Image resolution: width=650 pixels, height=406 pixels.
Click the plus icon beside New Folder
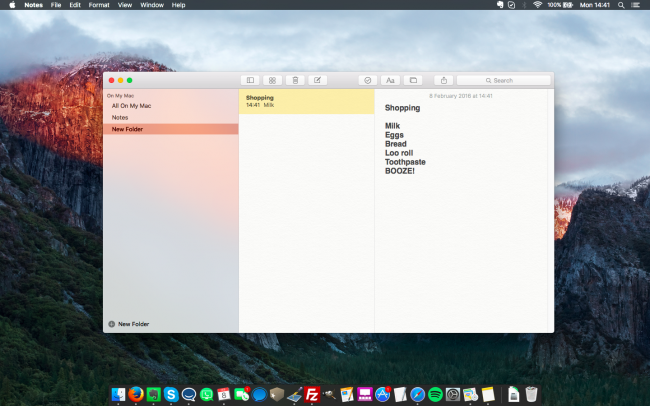tap(112, 324)
